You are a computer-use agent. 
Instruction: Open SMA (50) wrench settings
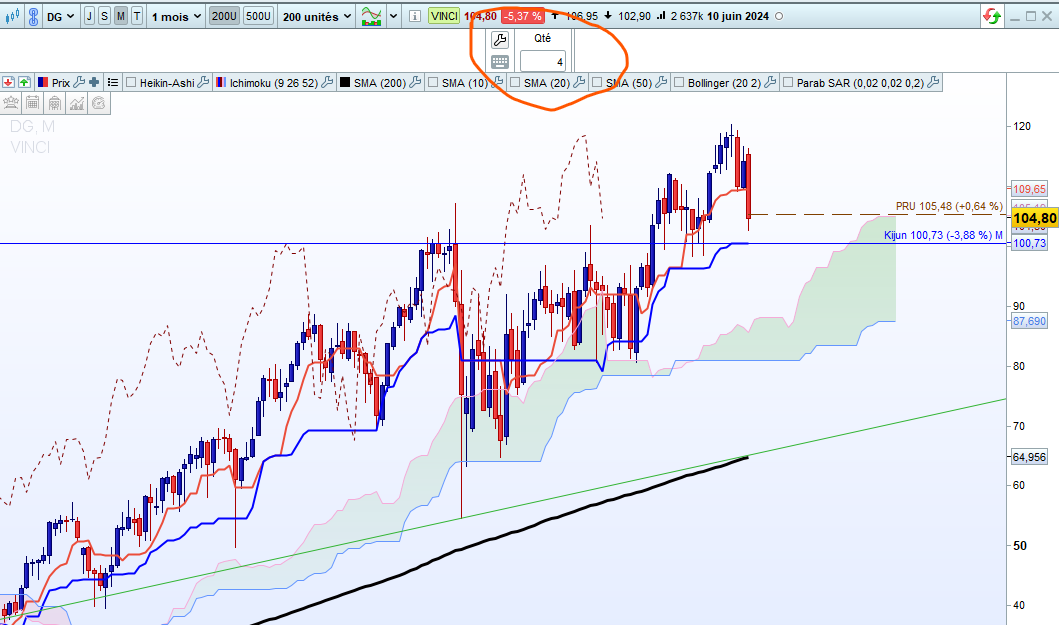click(x=662, y=82)
